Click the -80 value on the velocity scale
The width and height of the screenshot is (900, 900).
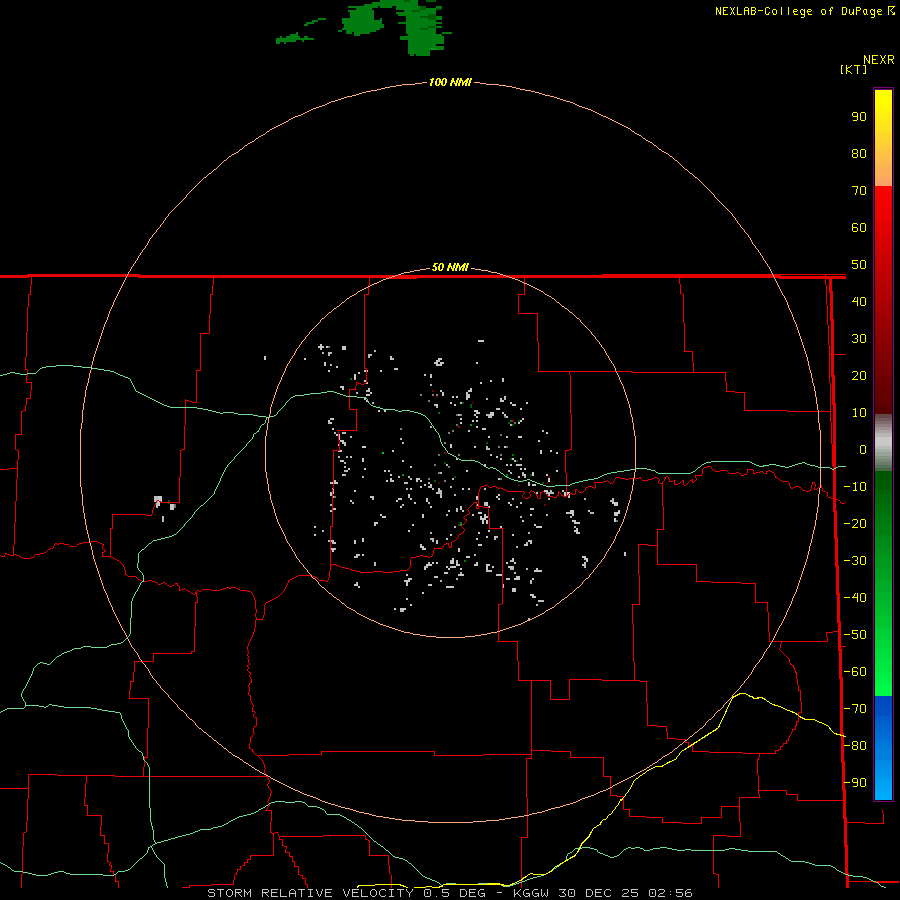[855, 746]
